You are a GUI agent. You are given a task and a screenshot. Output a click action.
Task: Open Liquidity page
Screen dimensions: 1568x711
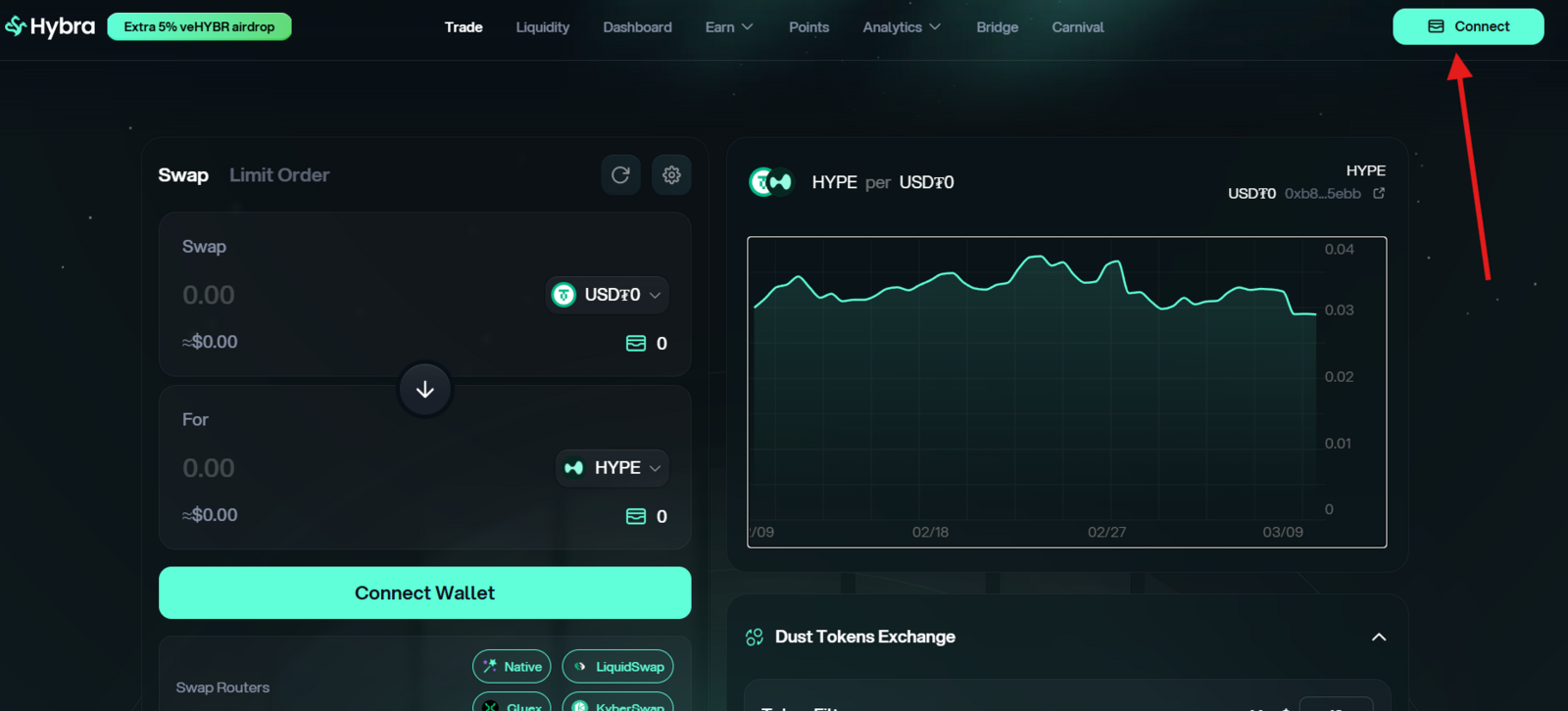543,27
